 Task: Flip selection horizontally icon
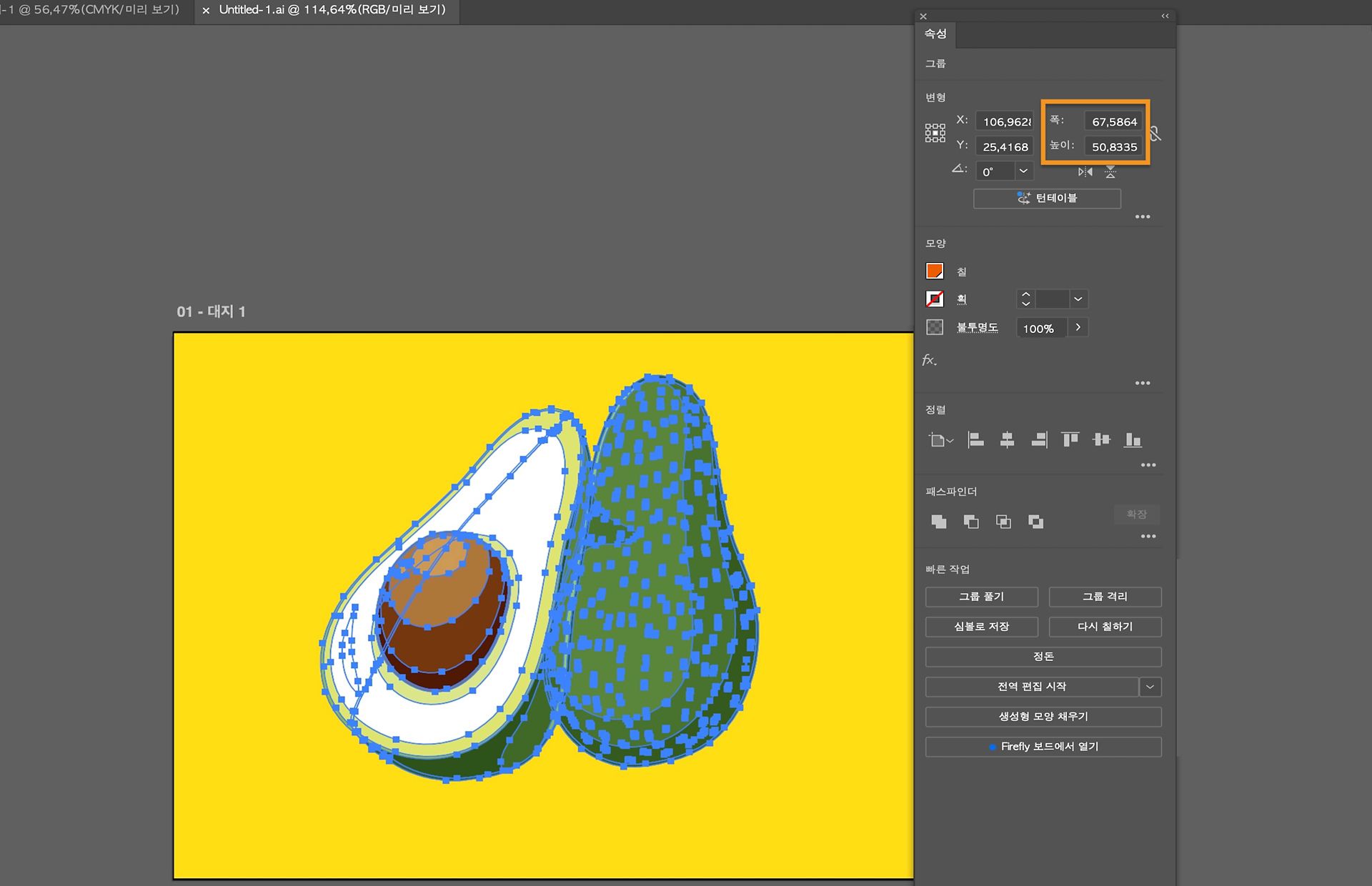pos(1085,171)
